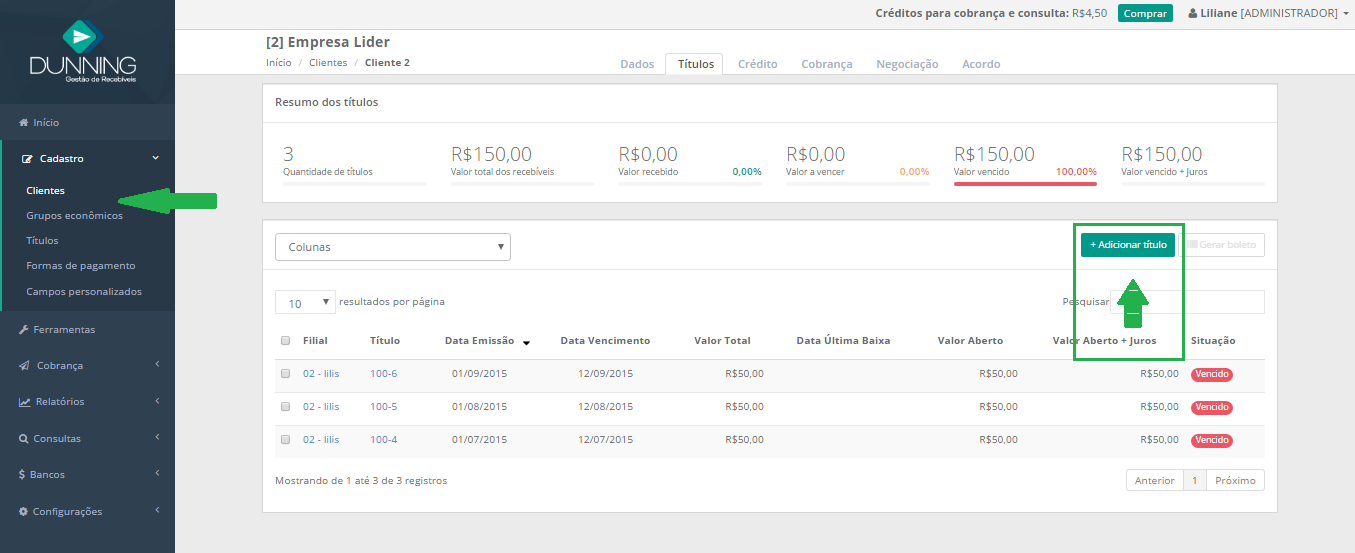
Task: Sort by the Situação column header
Action: 1213,341
